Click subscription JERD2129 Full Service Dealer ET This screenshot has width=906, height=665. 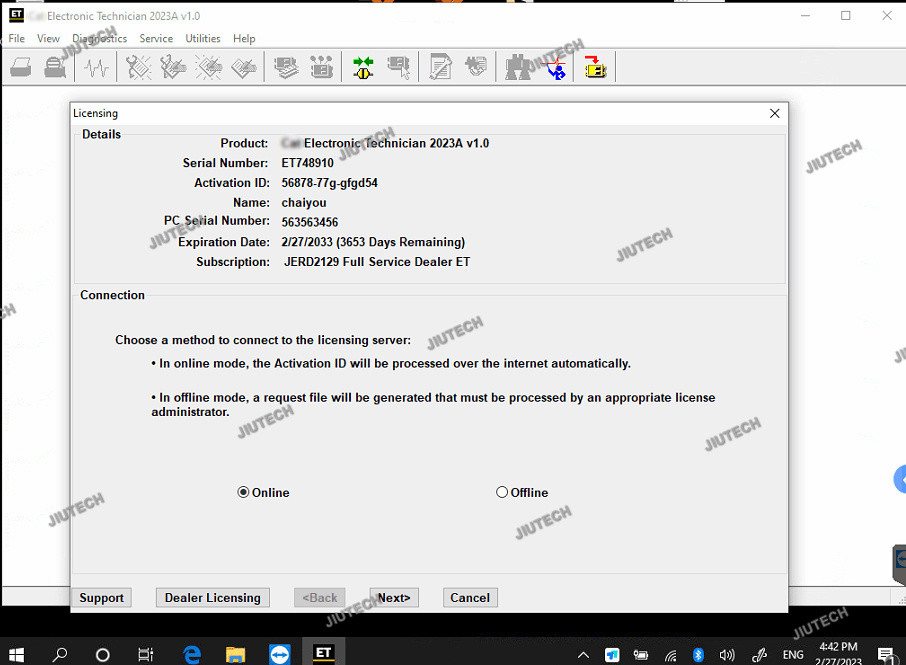(x=377, y=262)
